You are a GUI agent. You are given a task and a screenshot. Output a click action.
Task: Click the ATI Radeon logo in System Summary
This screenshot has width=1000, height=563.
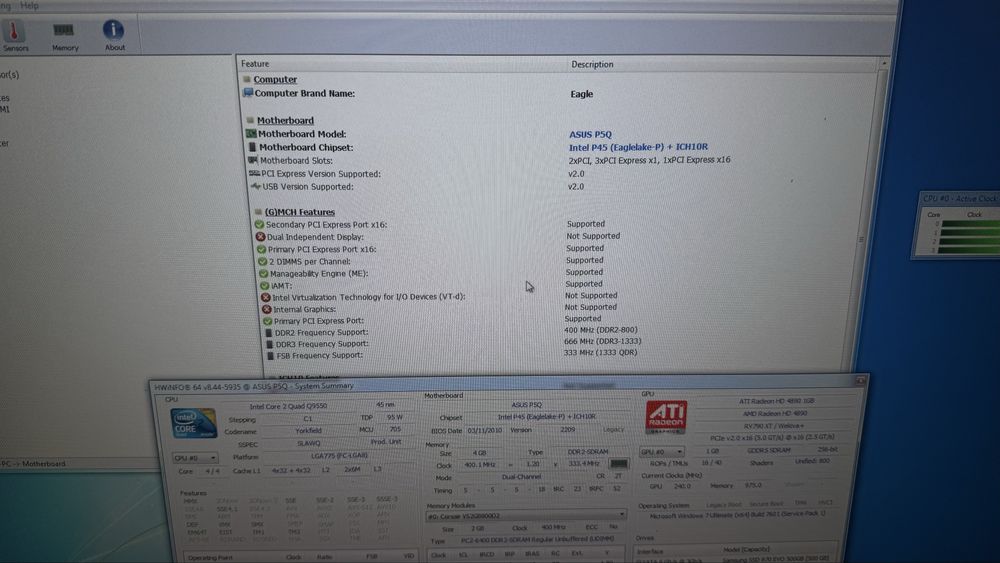[x=666, y=417]
